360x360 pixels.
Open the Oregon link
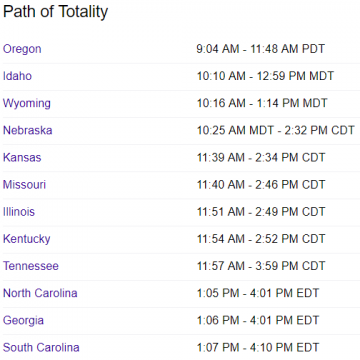(22, 49)
